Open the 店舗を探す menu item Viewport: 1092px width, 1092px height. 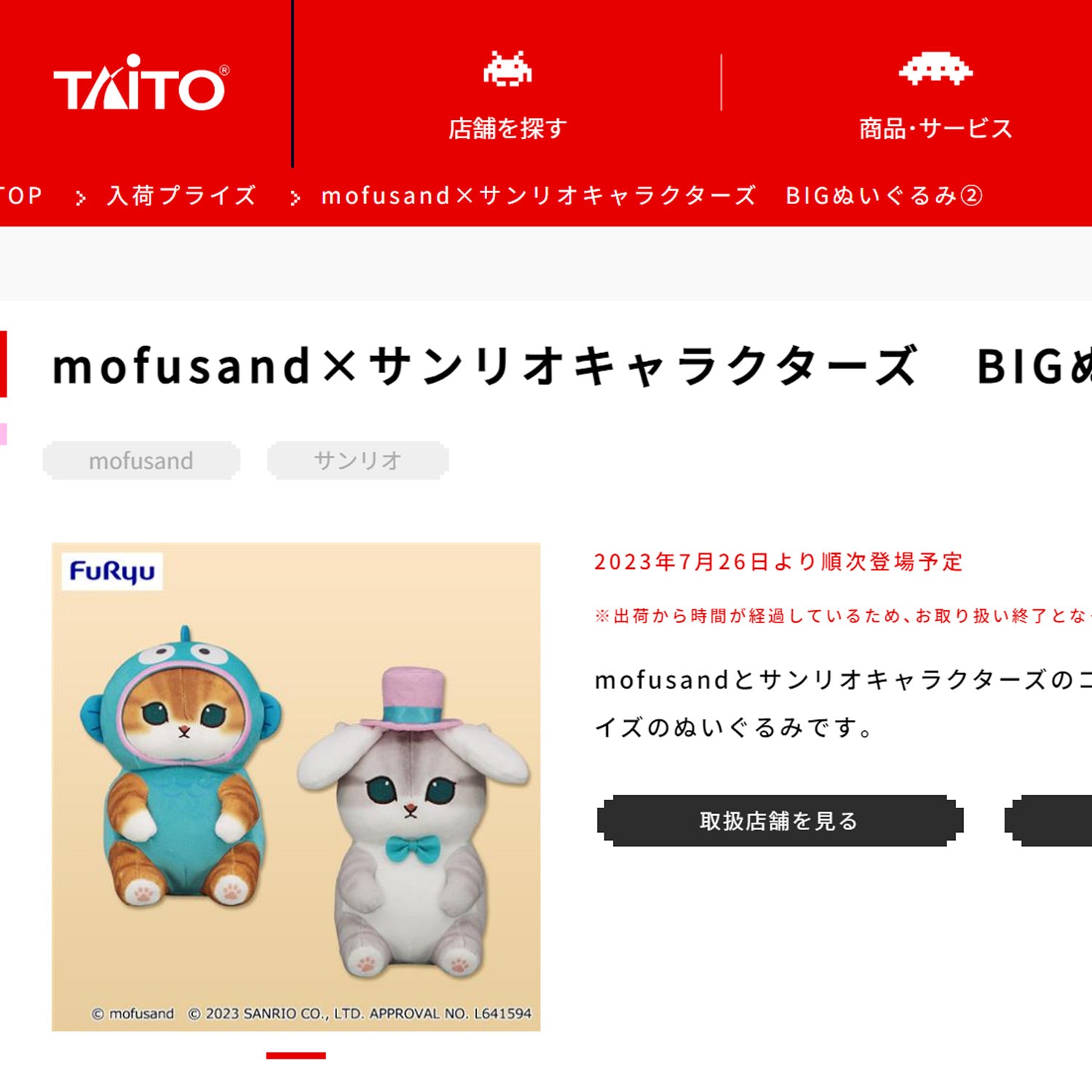507,129
